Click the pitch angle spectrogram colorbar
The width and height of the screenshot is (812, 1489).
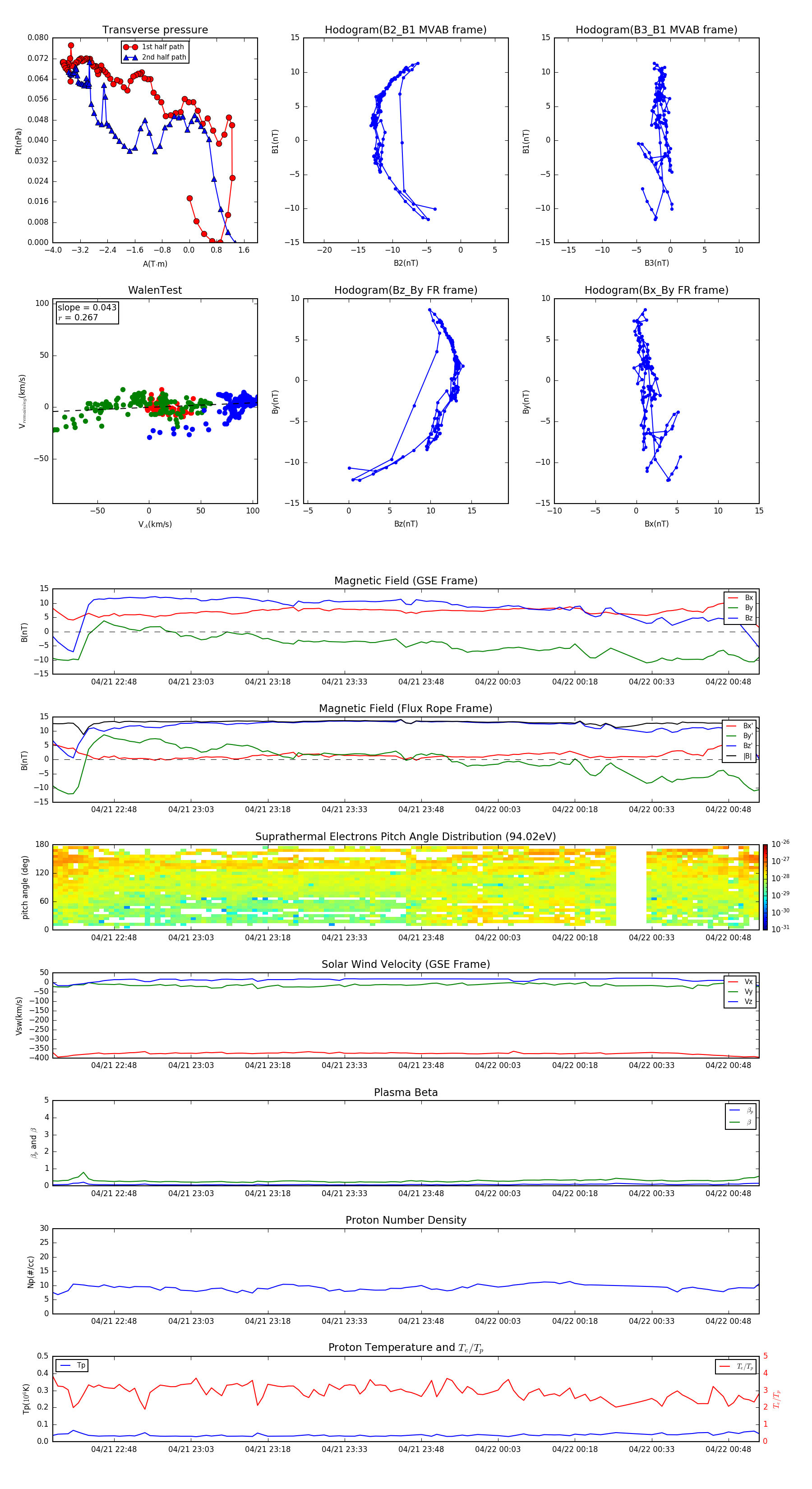(x=765, y=887)
